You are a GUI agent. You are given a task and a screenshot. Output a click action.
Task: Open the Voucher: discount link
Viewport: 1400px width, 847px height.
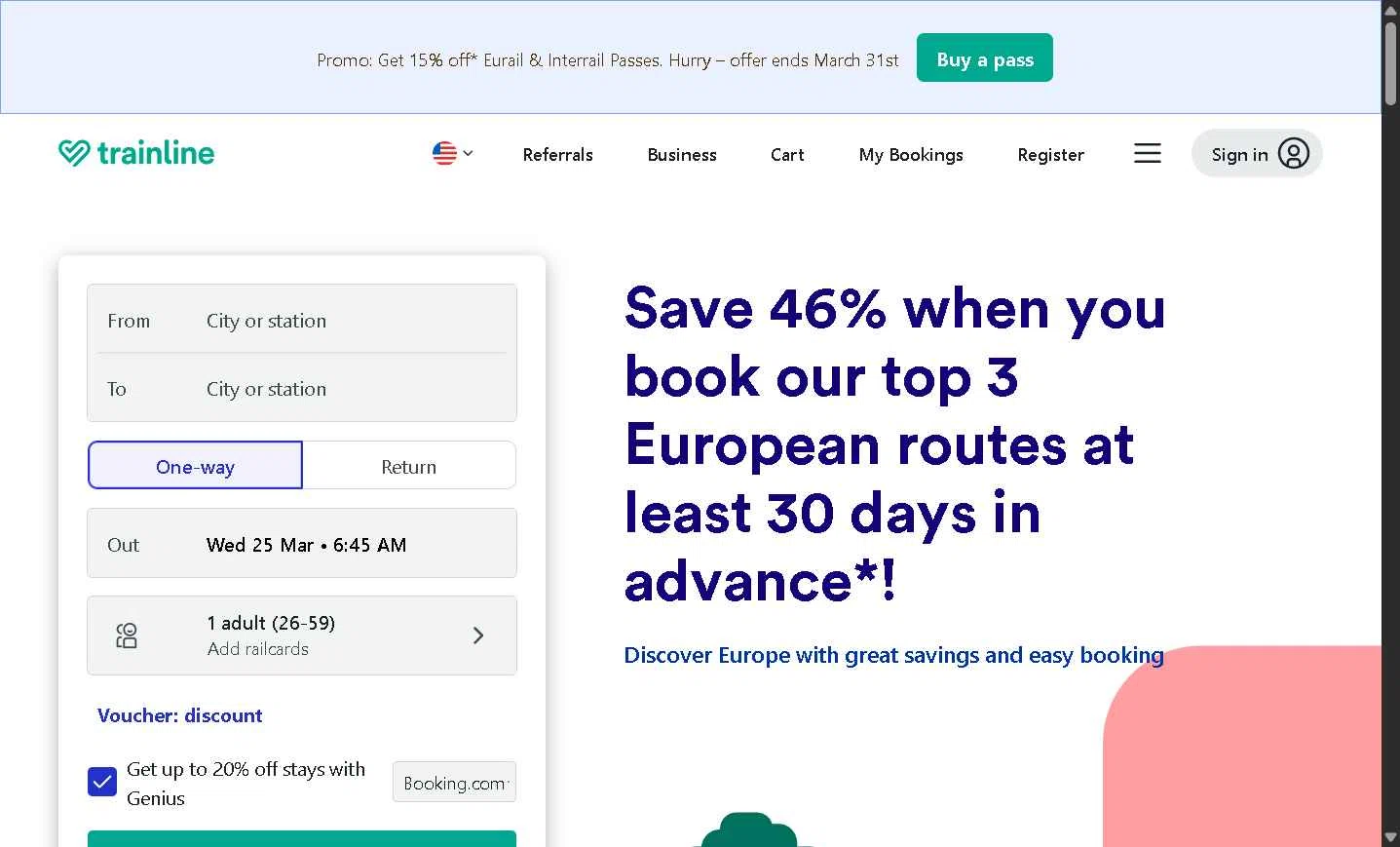[180, 715]
